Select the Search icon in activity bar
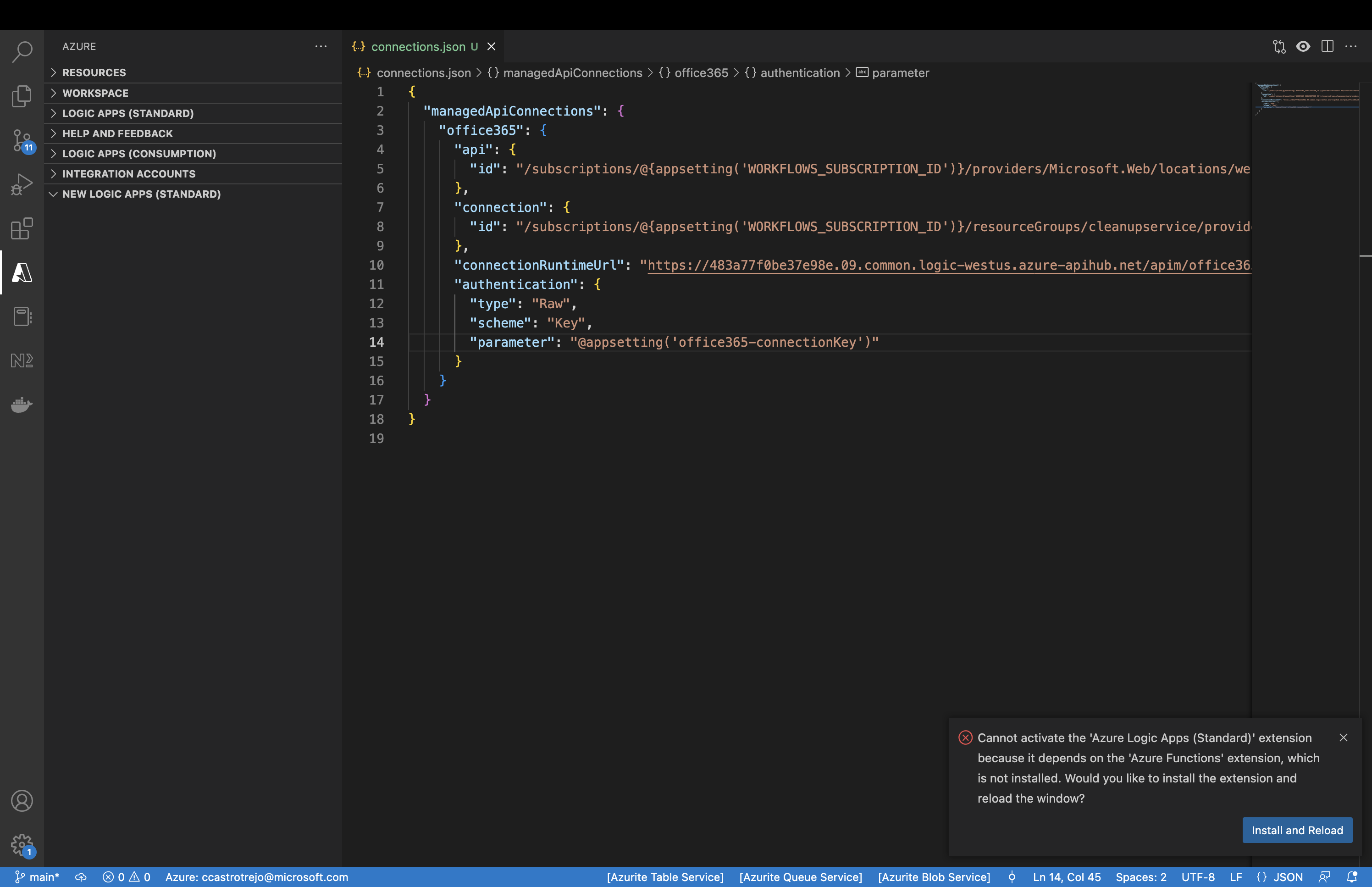1372x887 pixels. (21, 52)
